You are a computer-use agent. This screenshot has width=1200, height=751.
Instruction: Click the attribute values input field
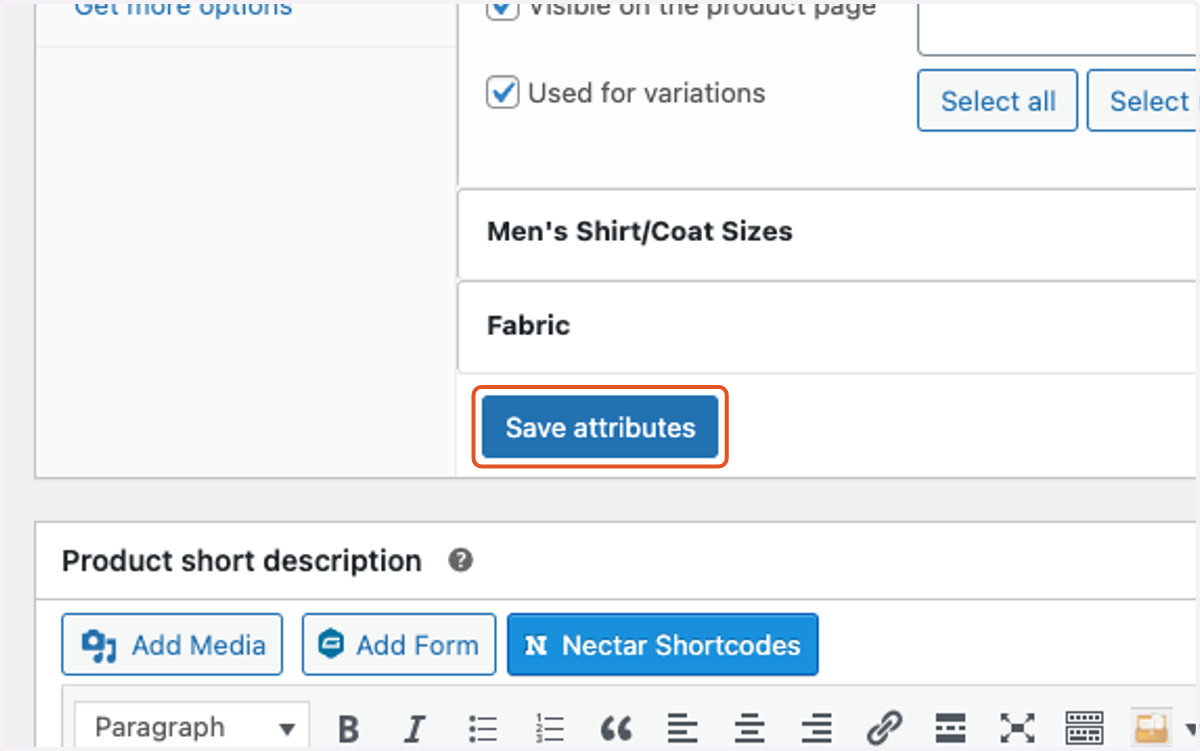pyautogui.click(x=1058, y=28)
